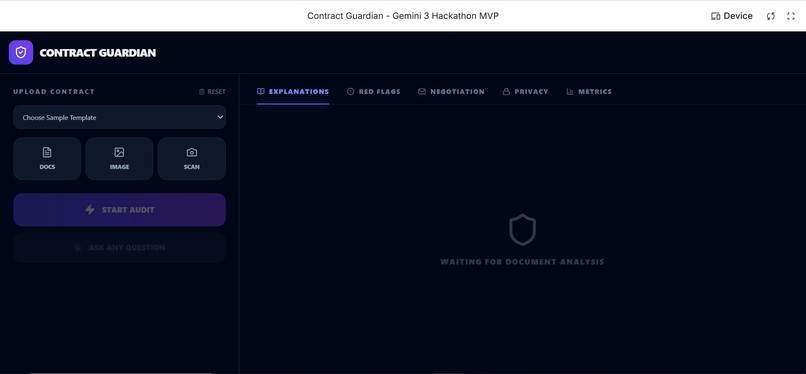This screenshot has height=374, width=806.
Task: Click the Reset button
Action: [212, 91]
